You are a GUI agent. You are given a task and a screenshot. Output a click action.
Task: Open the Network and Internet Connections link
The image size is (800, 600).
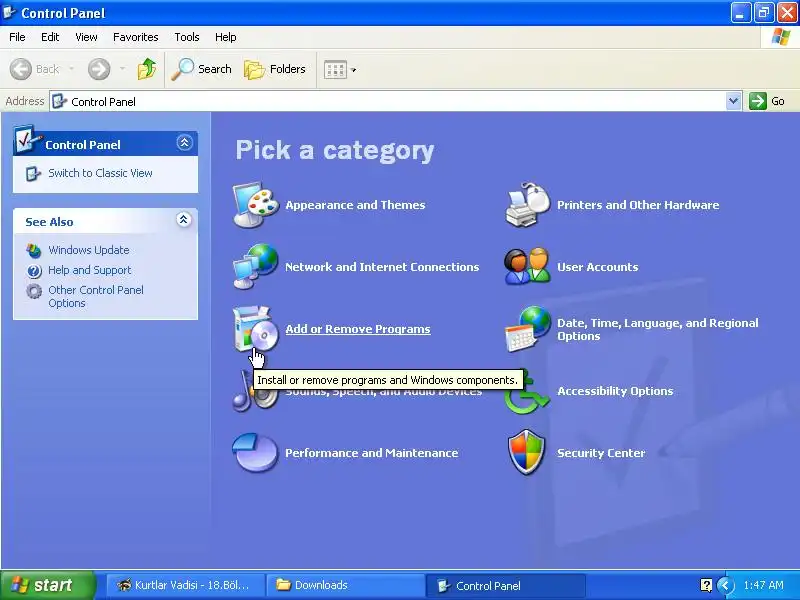pos(382,267)
